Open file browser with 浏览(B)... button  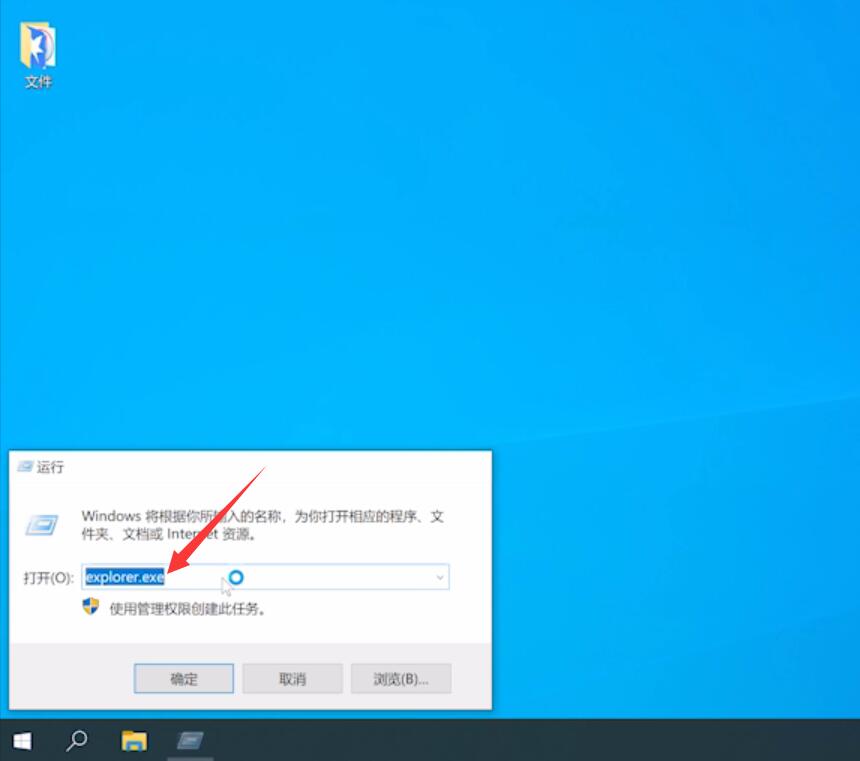tap(401, 679)
